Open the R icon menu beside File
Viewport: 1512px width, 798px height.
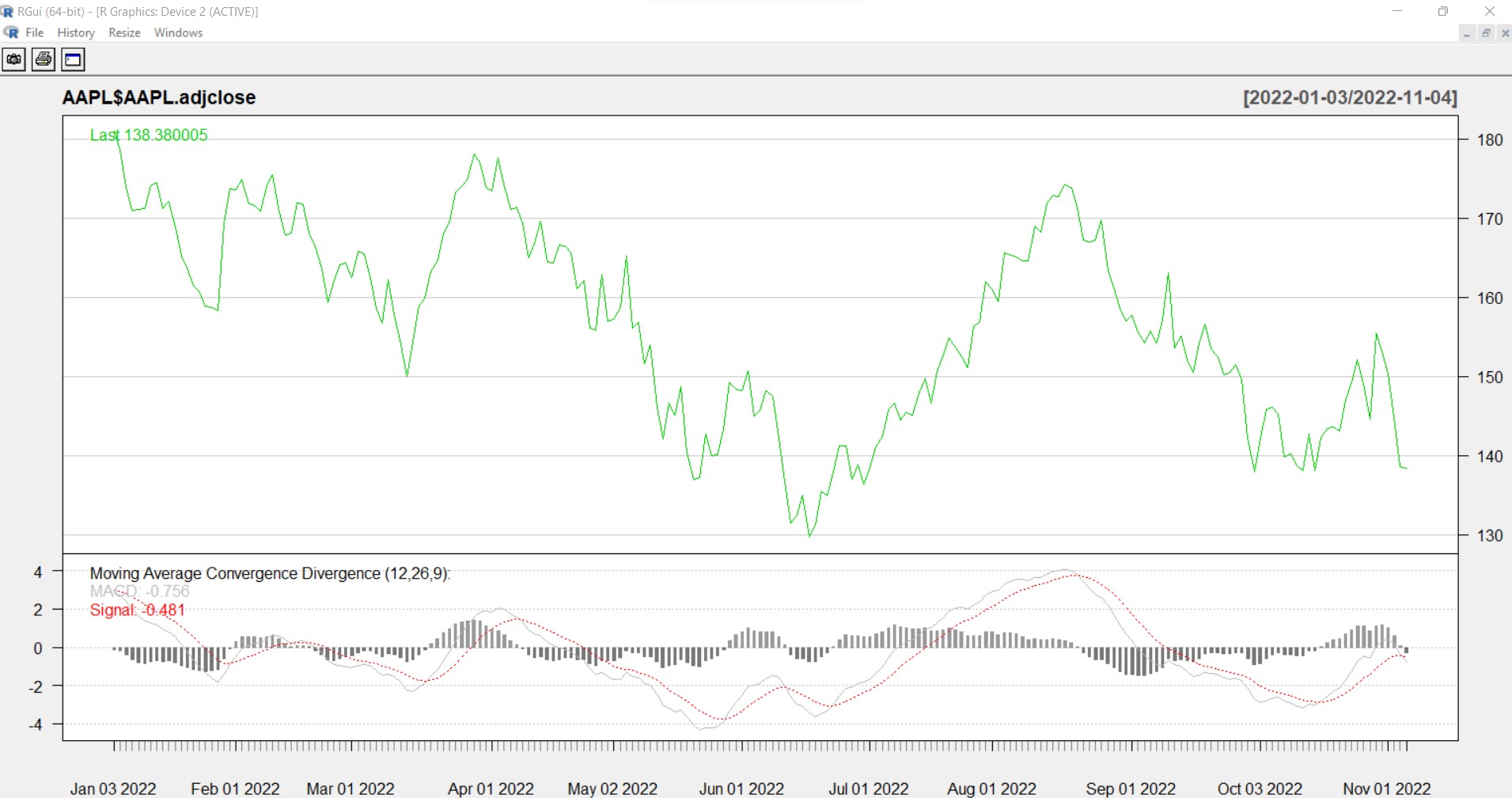click(x=11, y=32)
